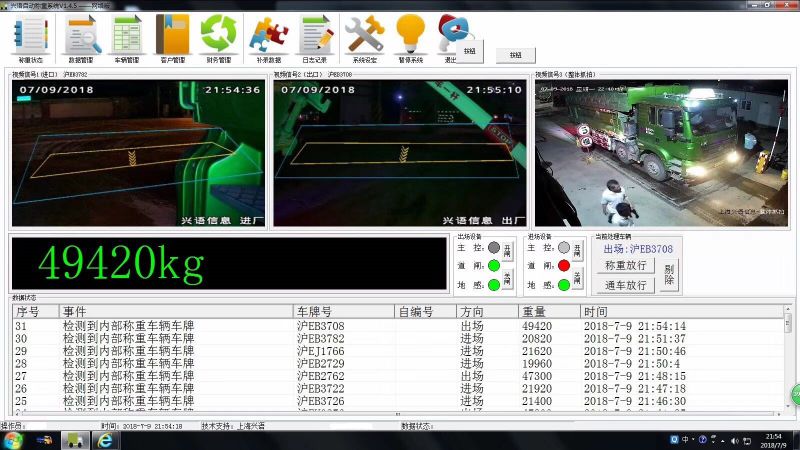Click the 剔除 button

pos(669,274)
